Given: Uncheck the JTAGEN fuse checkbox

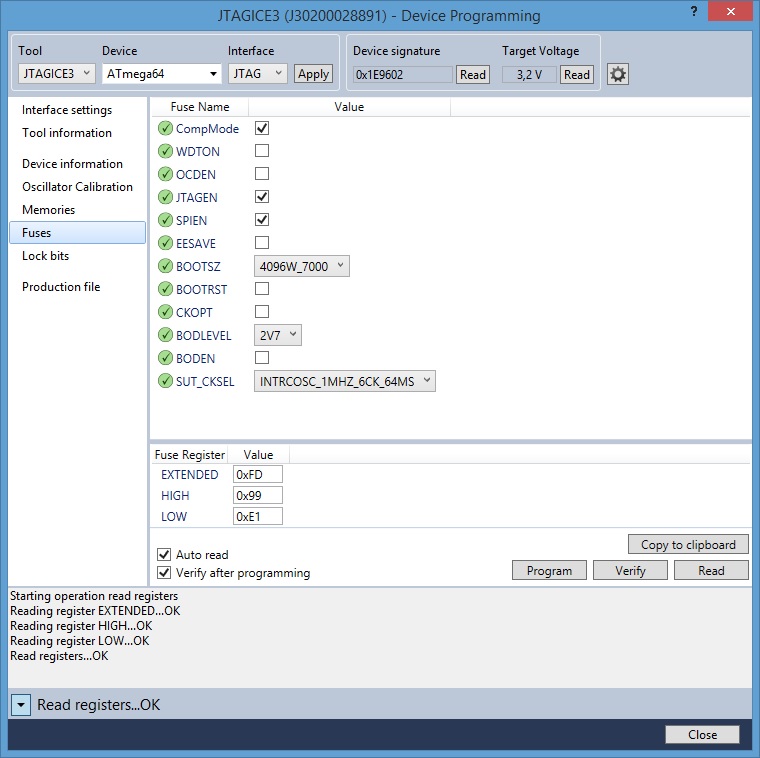Looking at the screenshot, I should pos(262,197).
